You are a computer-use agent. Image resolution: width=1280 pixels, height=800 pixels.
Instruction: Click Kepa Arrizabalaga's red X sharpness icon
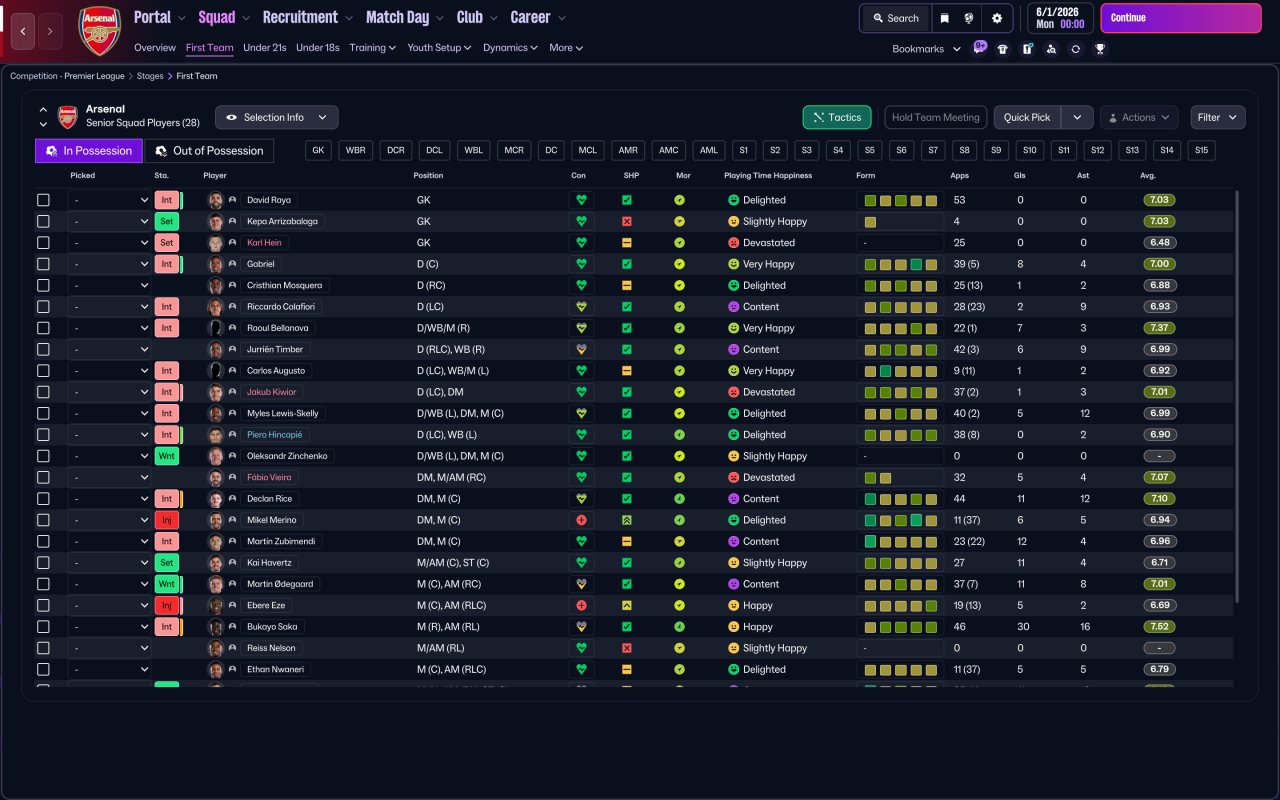pos(627,221)
